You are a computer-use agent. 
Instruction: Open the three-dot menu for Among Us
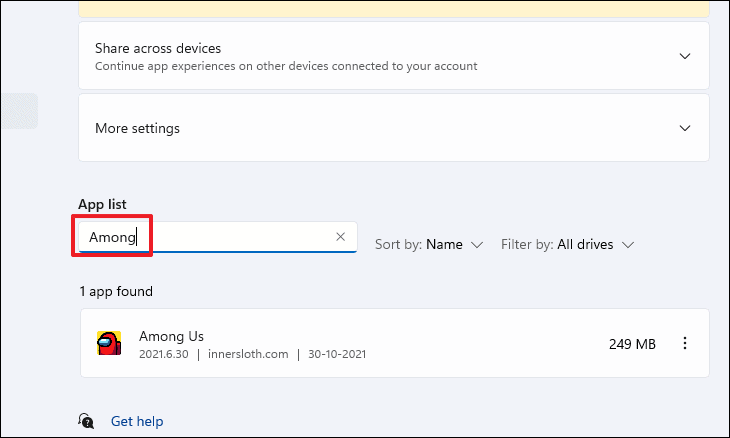click(684, 343)
